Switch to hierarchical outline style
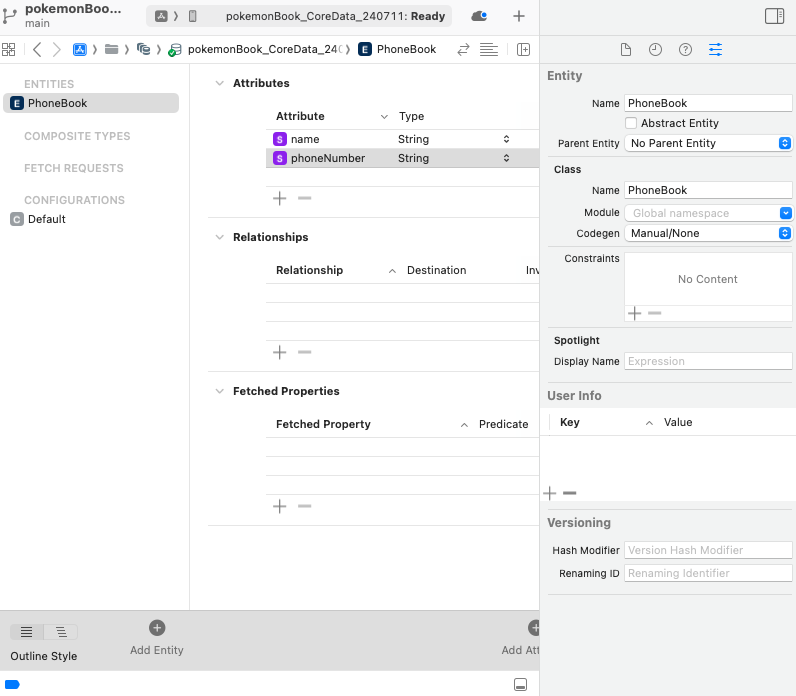796x696 pixels. point(61,632)
